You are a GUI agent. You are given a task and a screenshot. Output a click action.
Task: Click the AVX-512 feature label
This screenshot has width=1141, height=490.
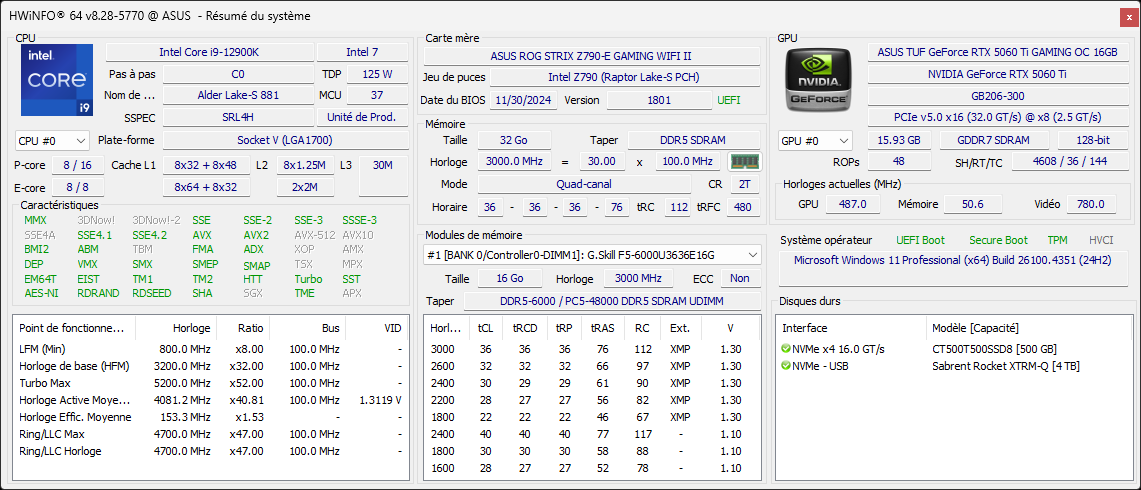(315, 235)
